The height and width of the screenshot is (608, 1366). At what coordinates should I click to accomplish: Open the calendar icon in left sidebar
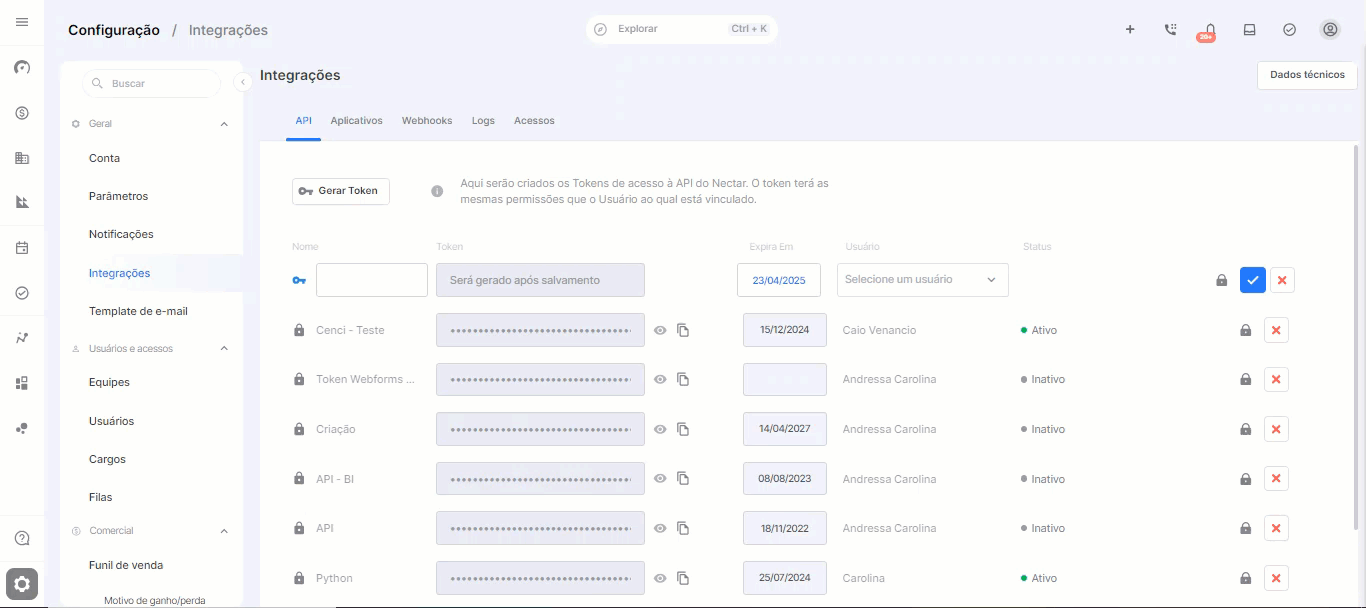coord(22,248)
